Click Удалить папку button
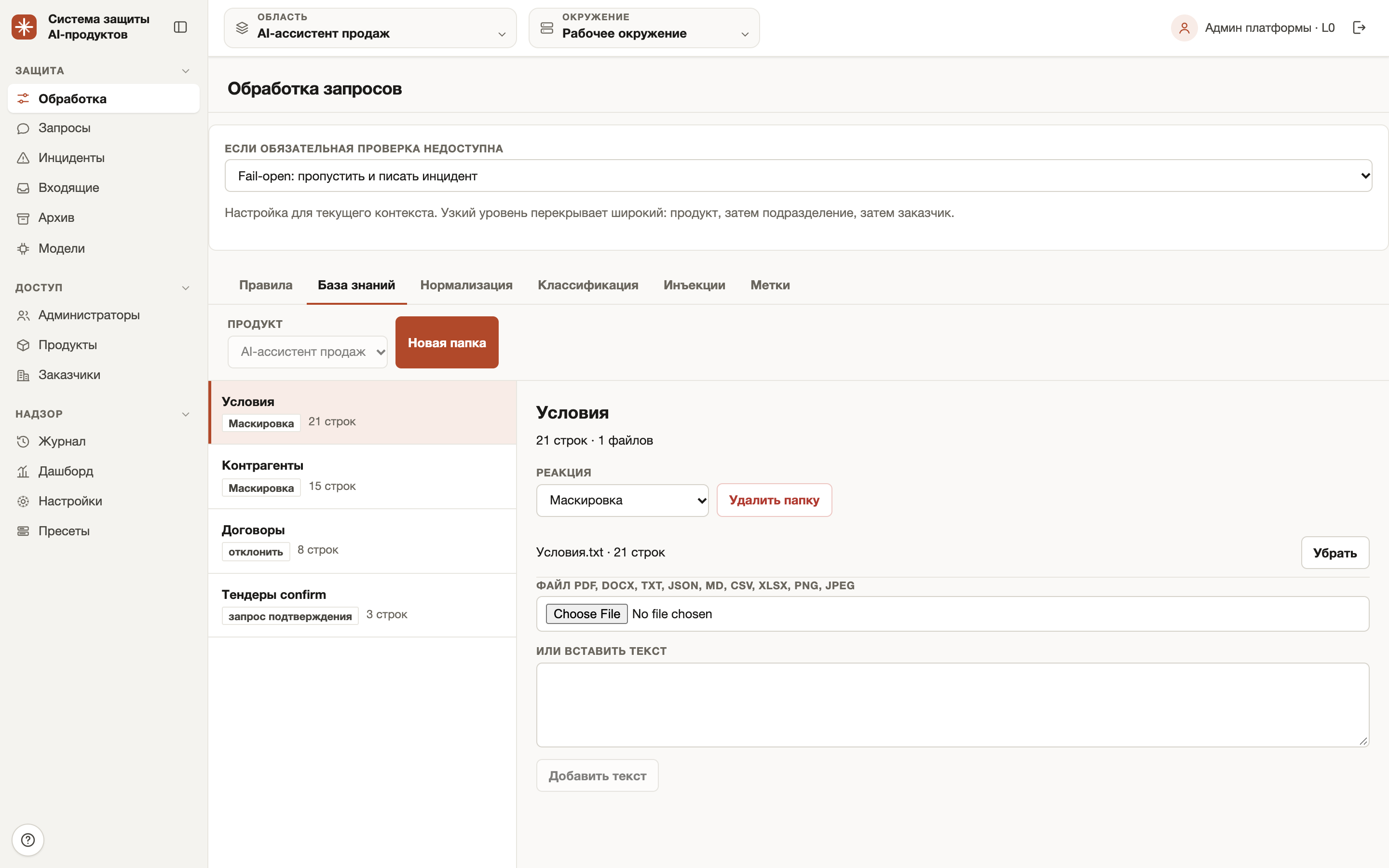This screenshot has width=1389, height=868. [774, 500]
